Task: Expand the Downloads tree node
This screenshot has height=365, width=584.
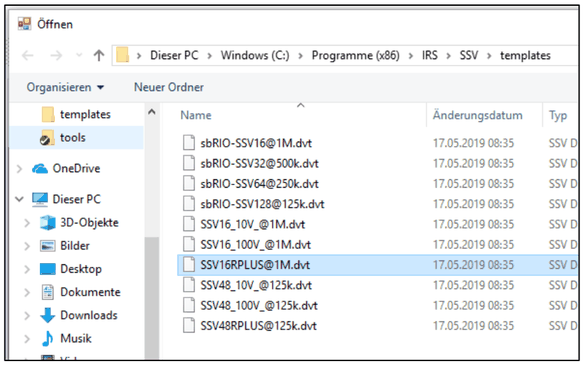Action: point(27,316)
